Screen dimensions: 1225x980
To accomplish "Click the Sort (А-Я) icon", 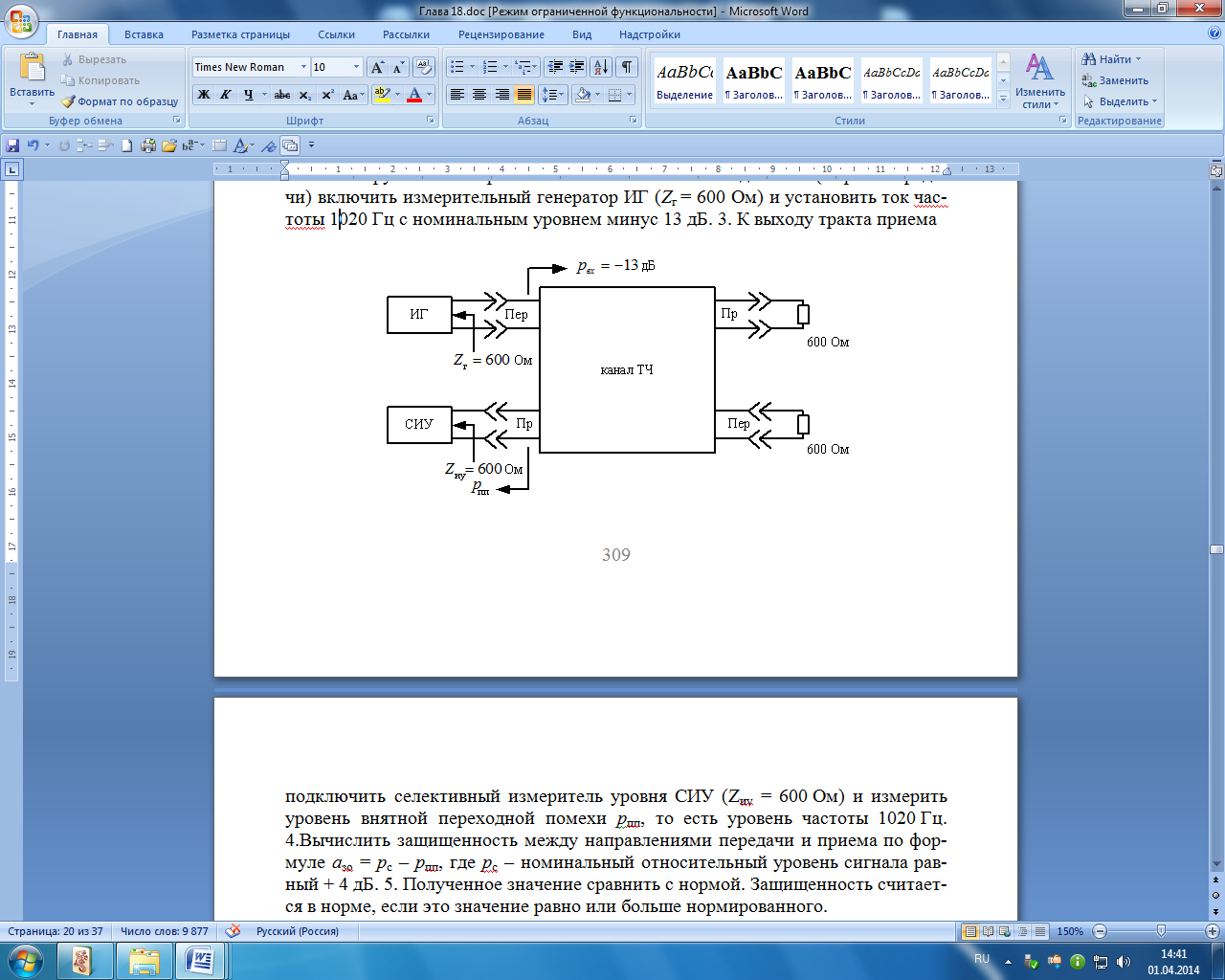I will [600, 67].
